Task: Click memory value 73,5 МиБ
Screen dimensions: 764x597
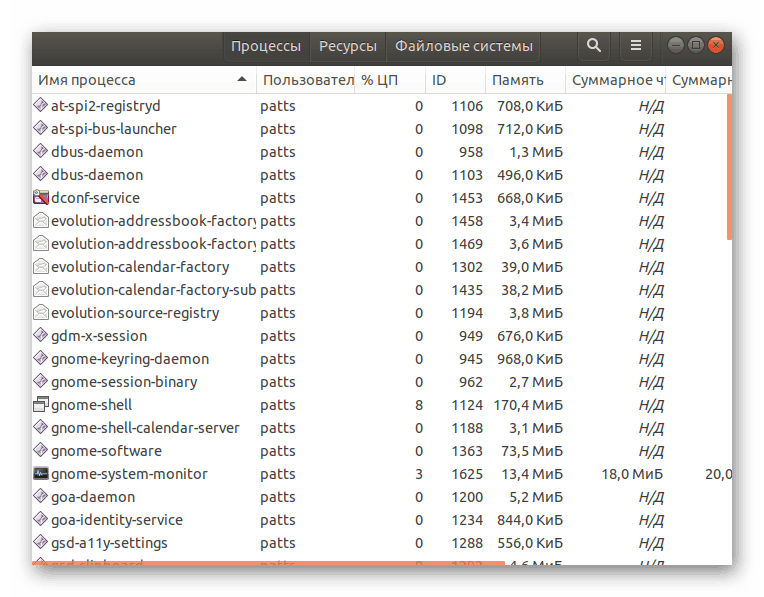Action: [x=532, y=451]
